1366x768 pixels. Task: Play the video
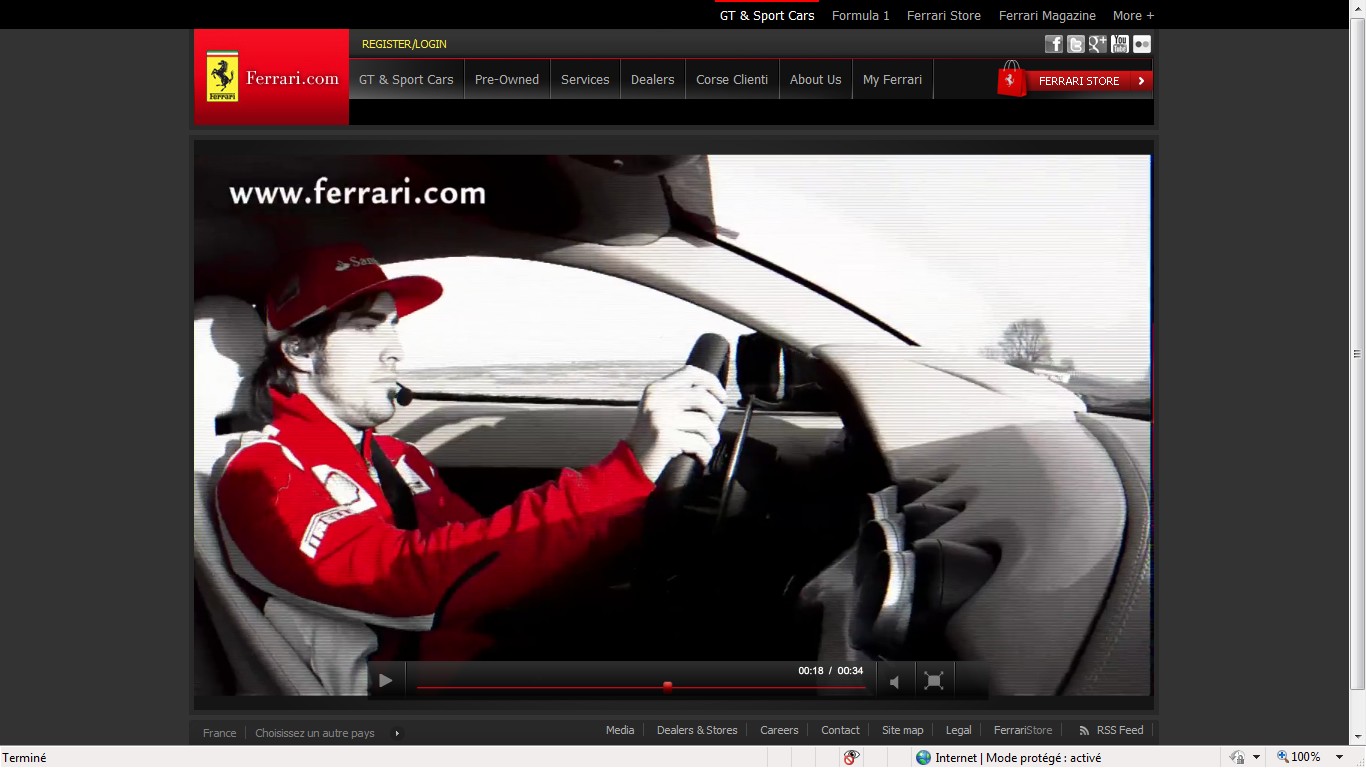[x=385, y=681]
